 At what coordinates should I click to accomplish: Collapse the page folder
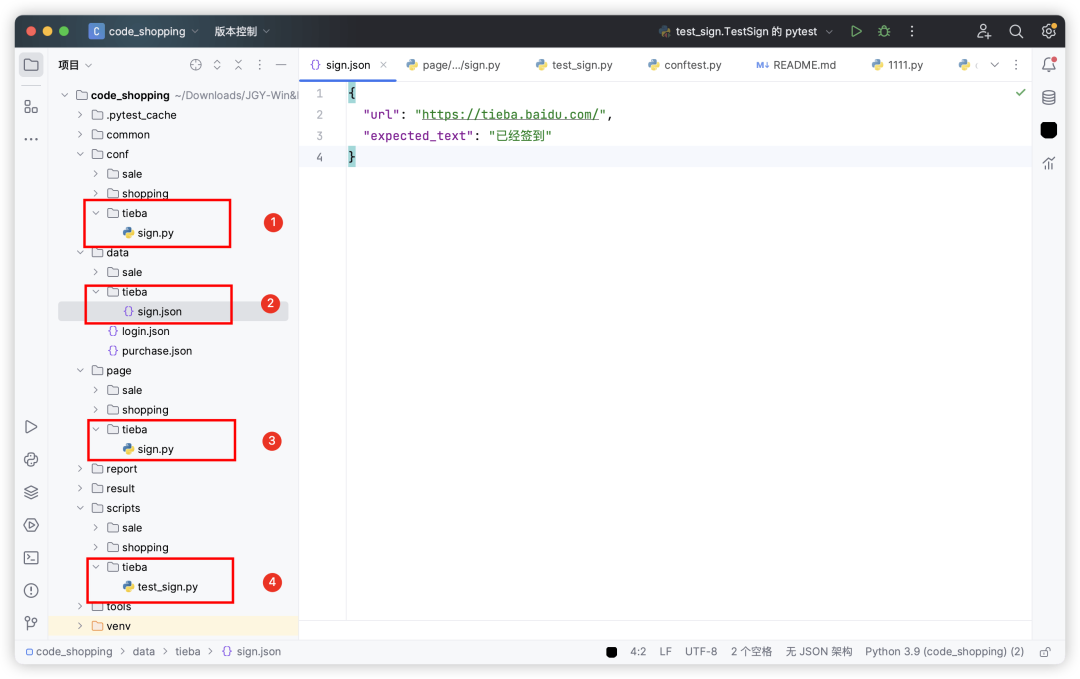tap(80, 370)
